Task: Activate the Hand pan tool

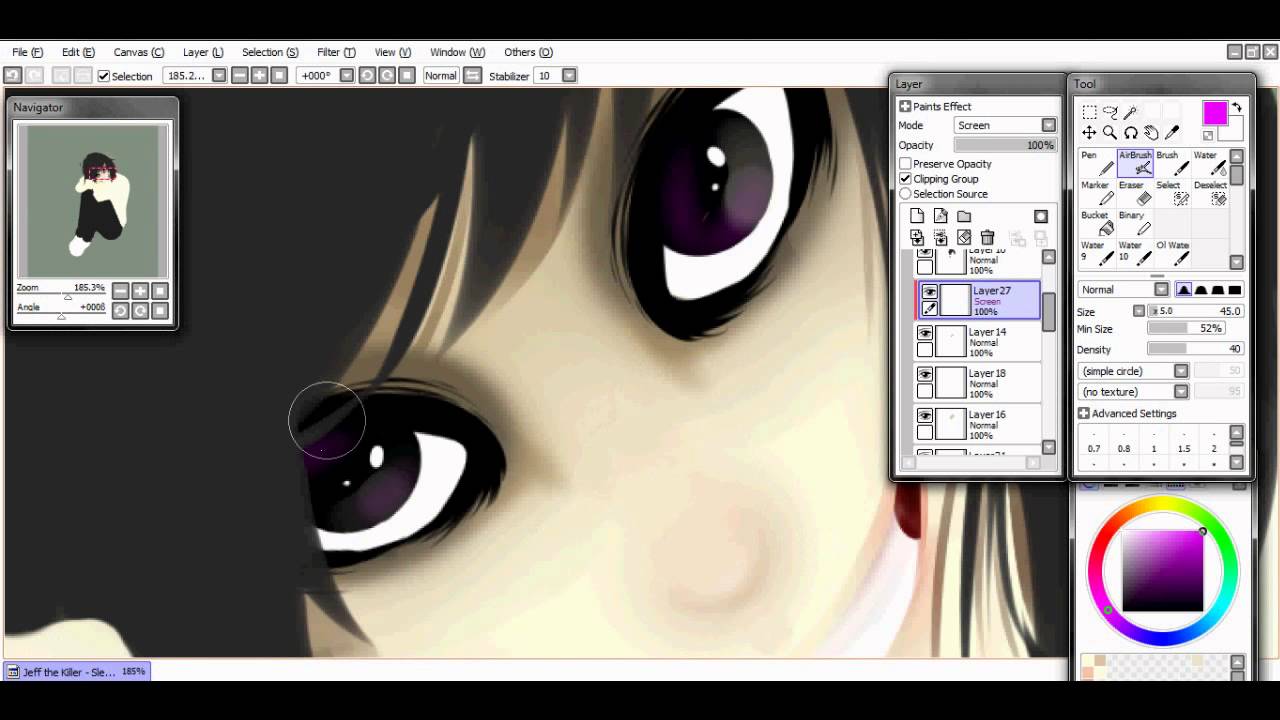Action: (1151, 133)
